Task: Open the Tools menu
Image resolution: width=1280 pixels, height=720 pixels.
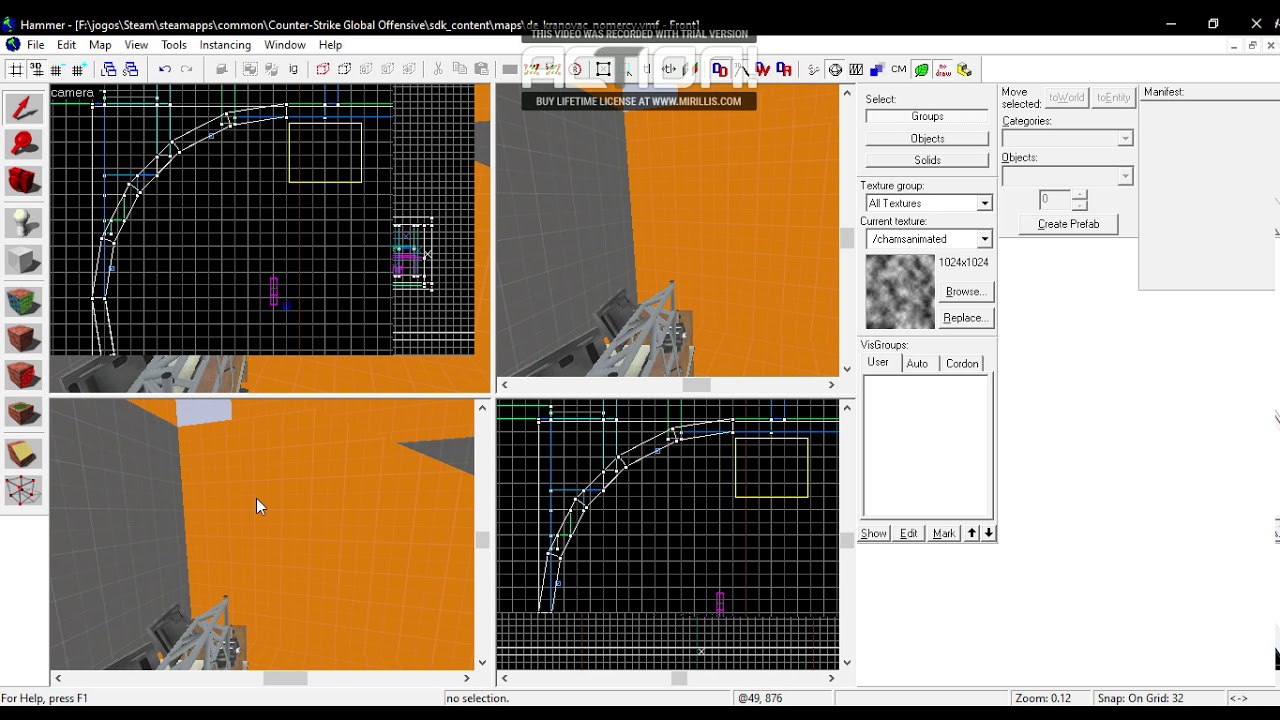Action: coord(174,45)
